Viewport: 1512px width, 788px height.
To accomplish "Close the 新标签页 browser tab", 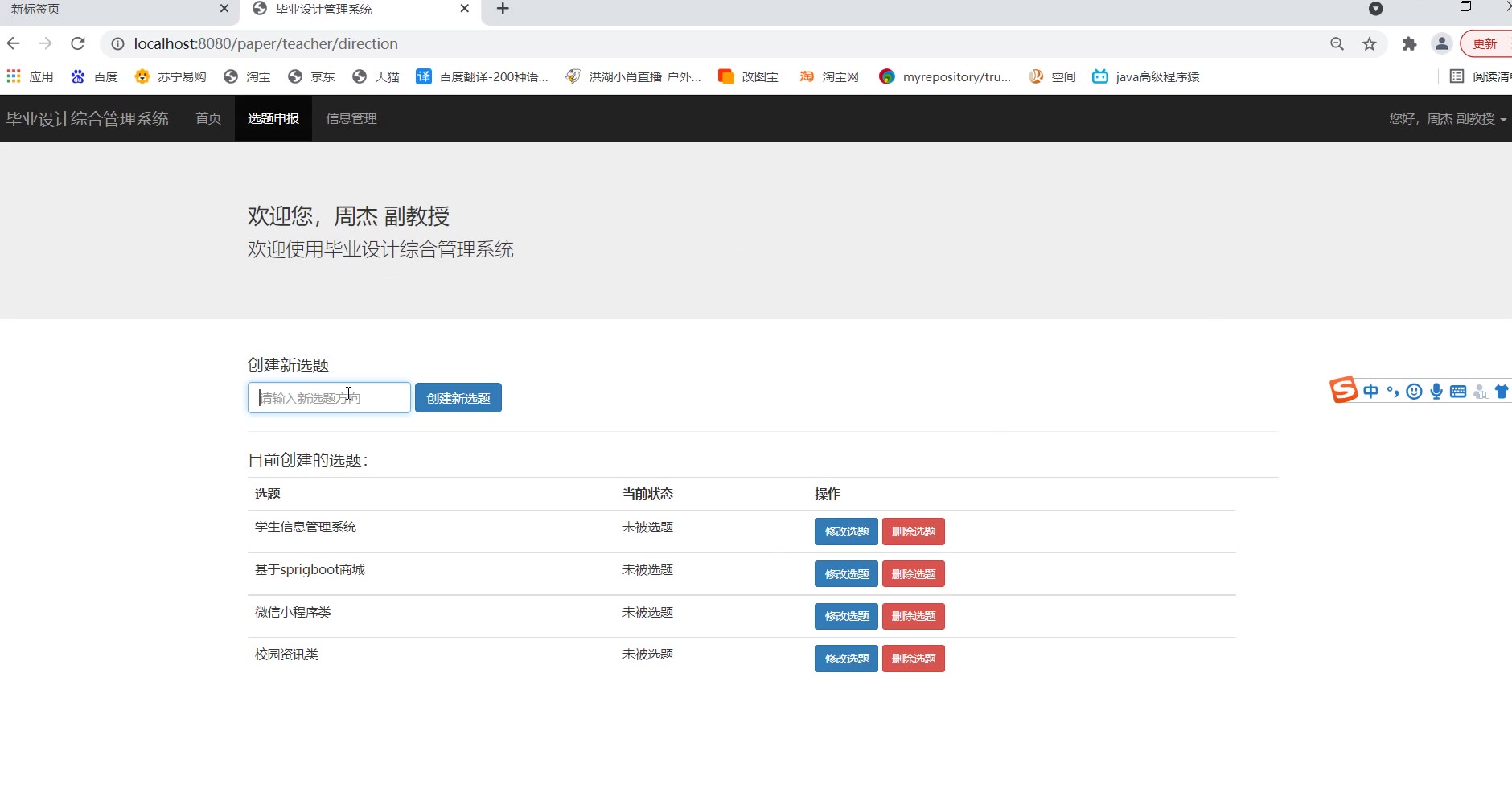I will click(224, 9).
